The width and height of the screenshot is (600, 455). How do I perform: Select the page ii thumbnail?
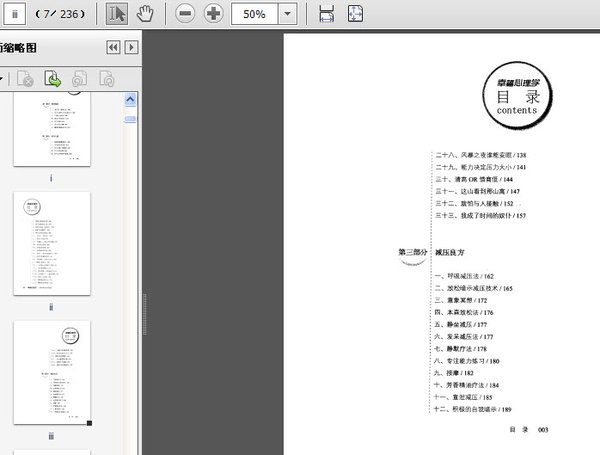52,243
